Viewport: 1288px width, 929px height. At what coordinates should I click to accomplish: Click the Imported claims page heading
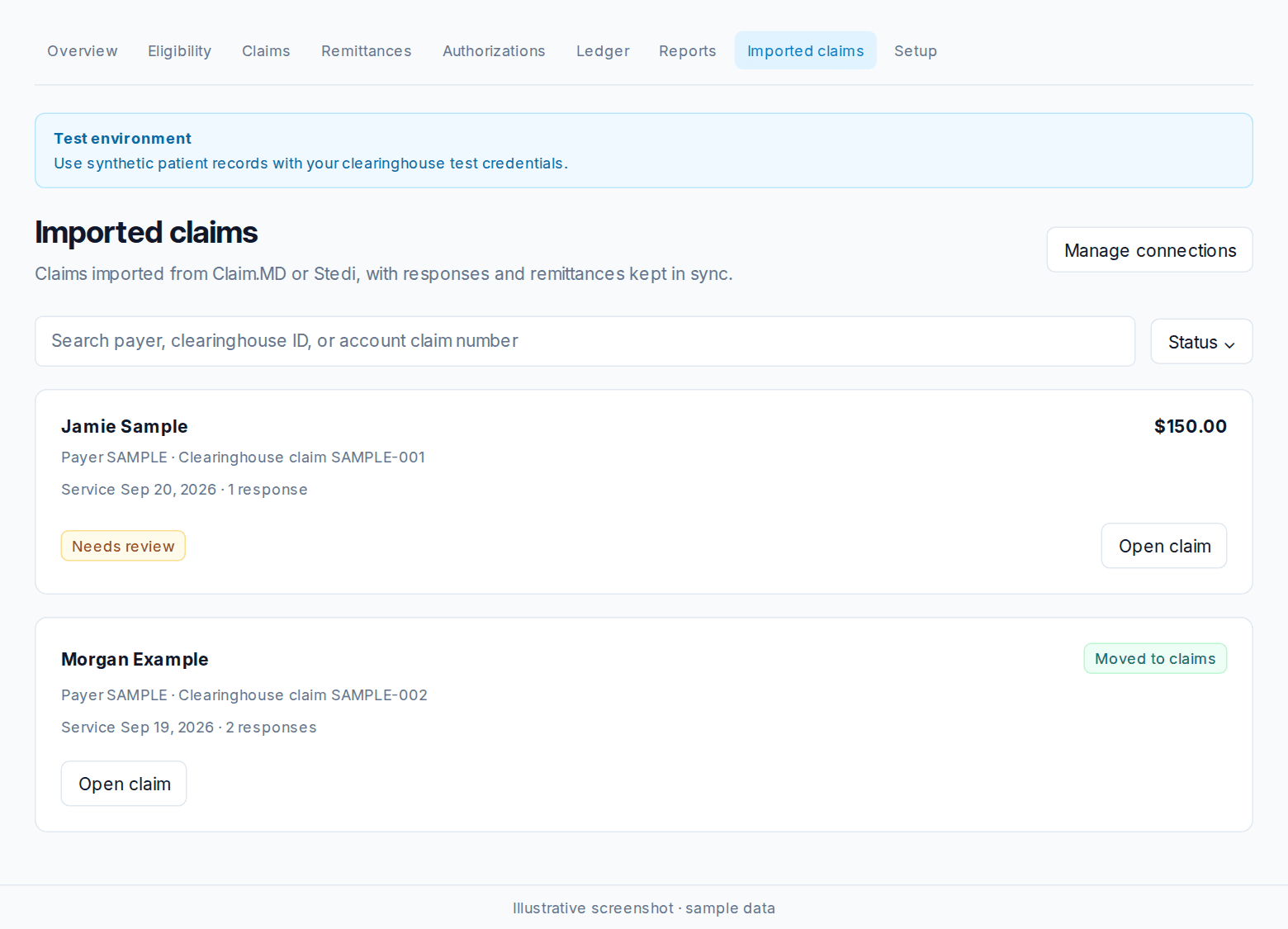coord(146,233)
